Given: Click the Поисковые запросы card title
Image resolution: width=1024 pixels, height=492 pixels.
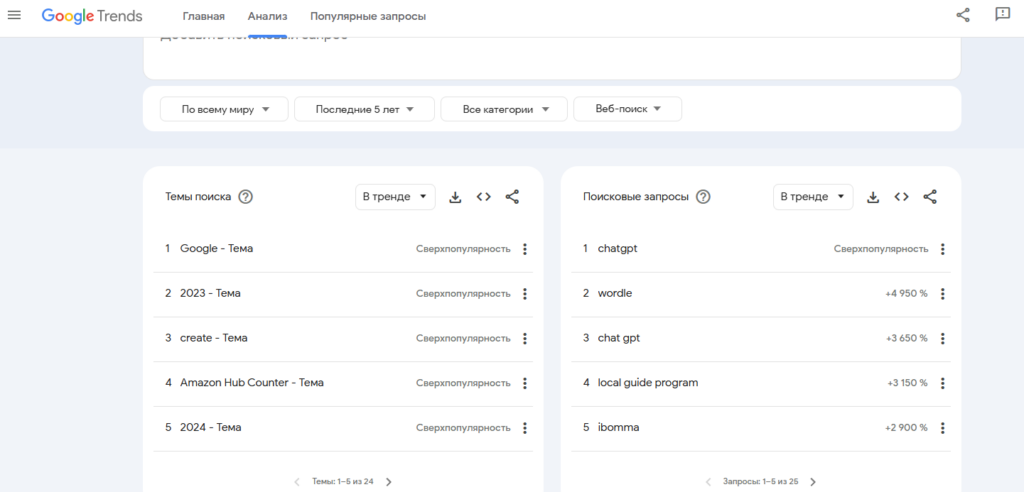Looking at the screenshot, I should coord(636,197).
